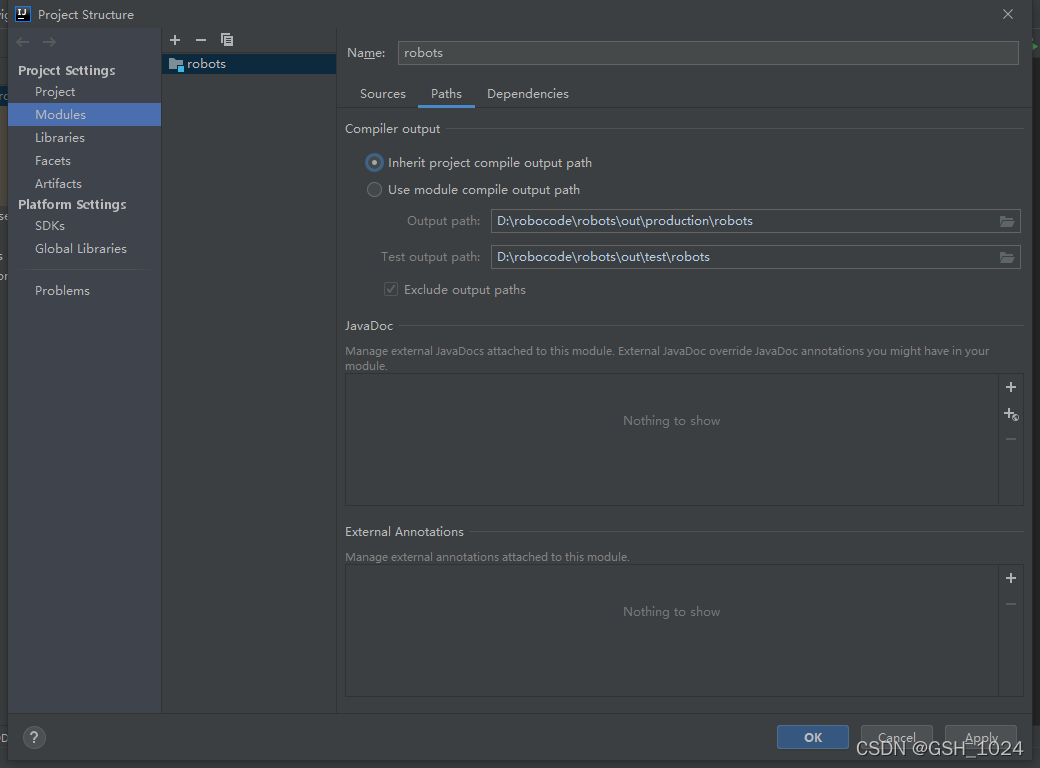The image size is (1040, 768).
Task: Remove JavaDoc entry with minus icon
Action: click(1011, 439)
